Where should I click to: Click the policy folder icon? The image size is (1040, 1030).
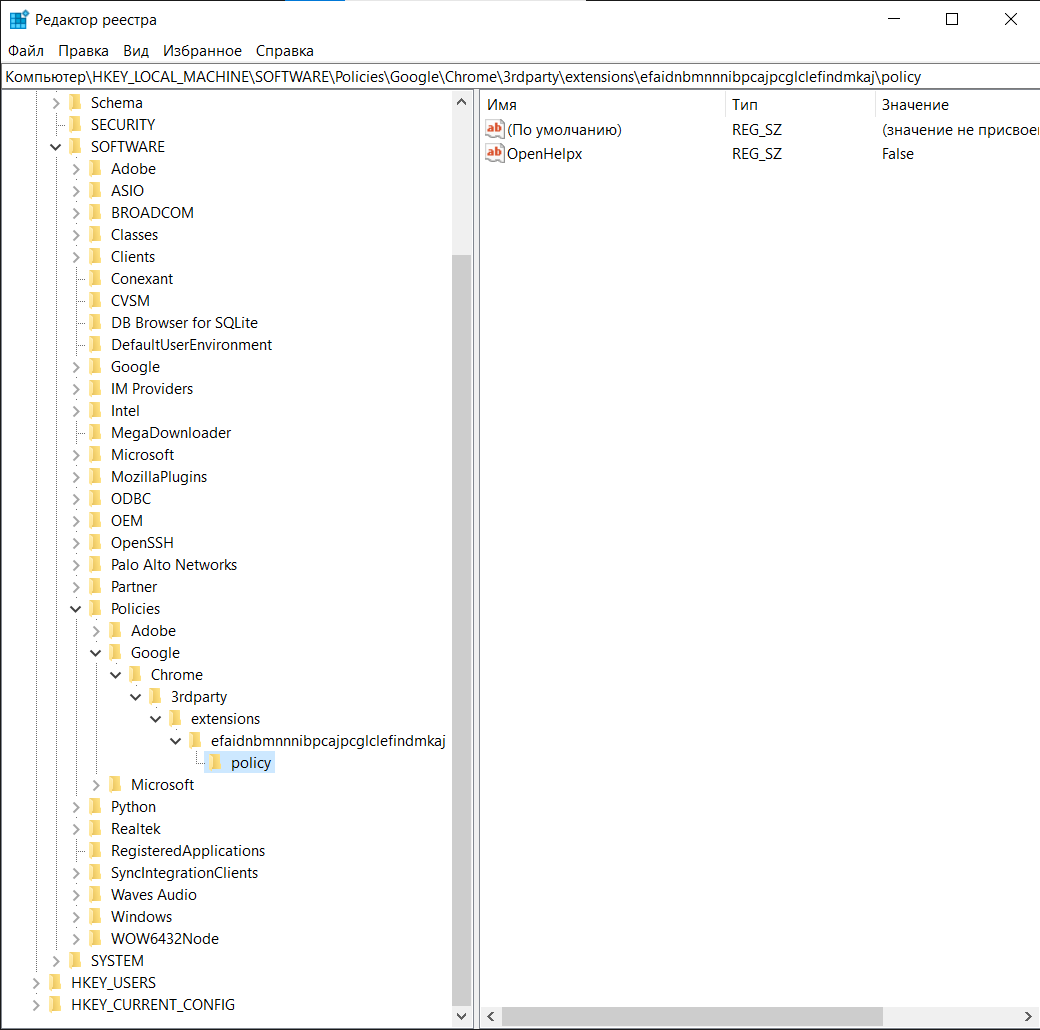[216, 762]
